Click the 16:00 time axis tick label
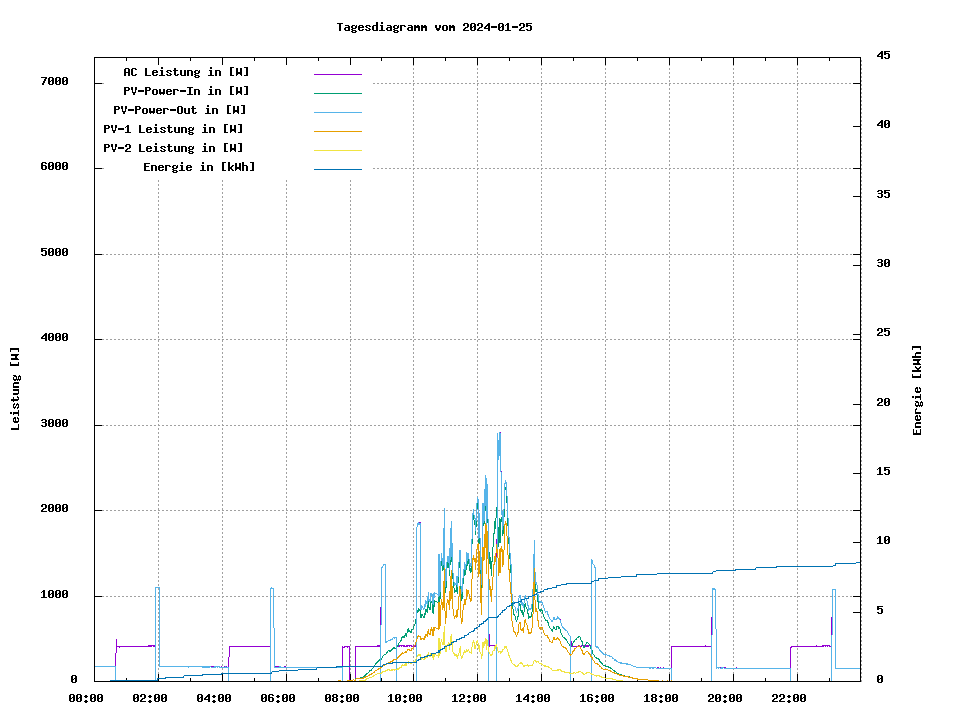 [x=597, y=698]
